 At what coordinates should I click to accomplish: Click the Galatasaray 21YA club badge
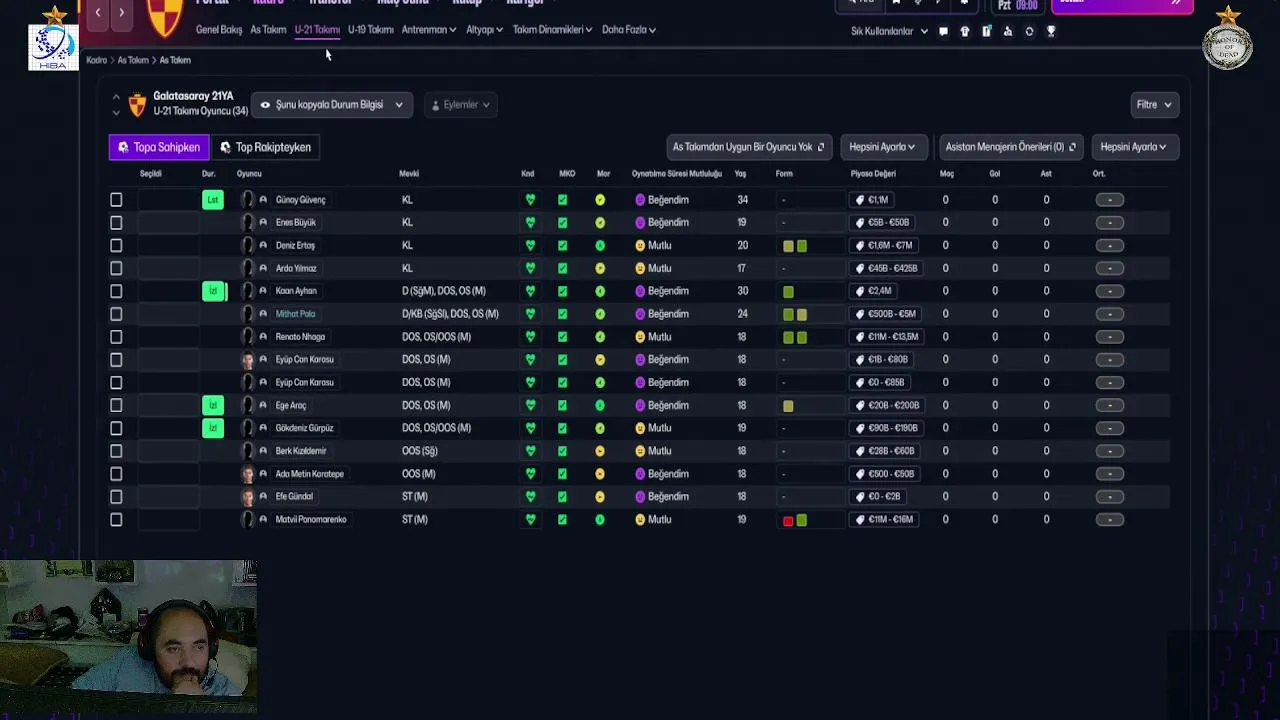(138, 104)
